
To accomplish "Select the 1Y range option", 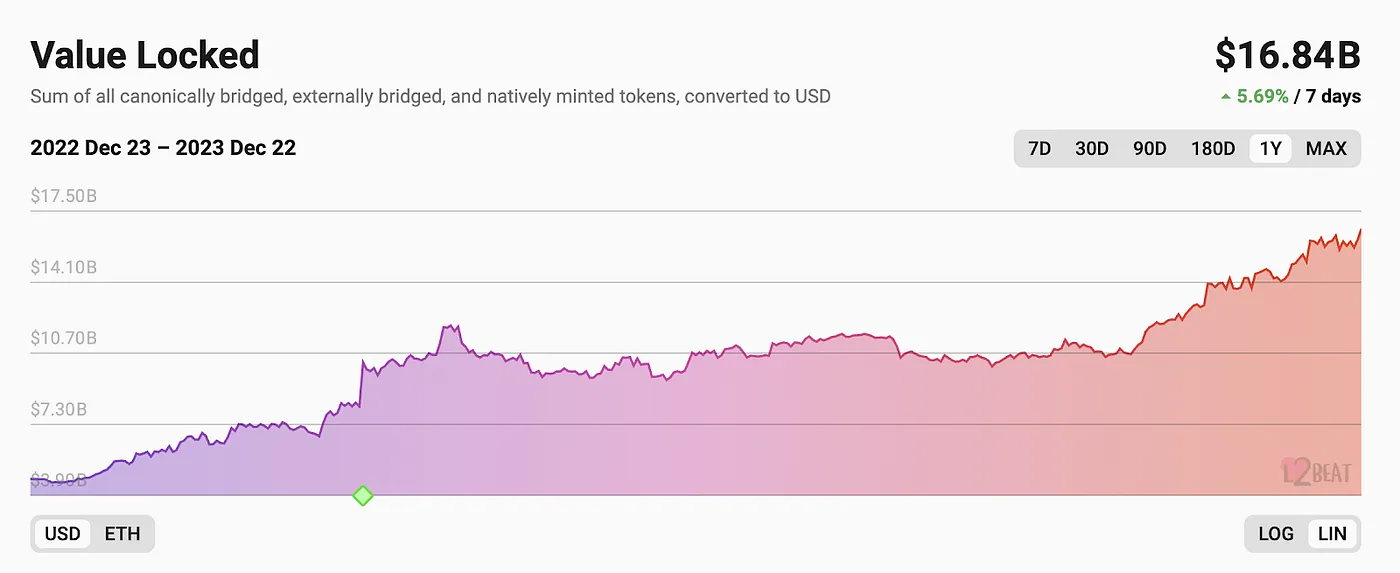I will 1270,149.
